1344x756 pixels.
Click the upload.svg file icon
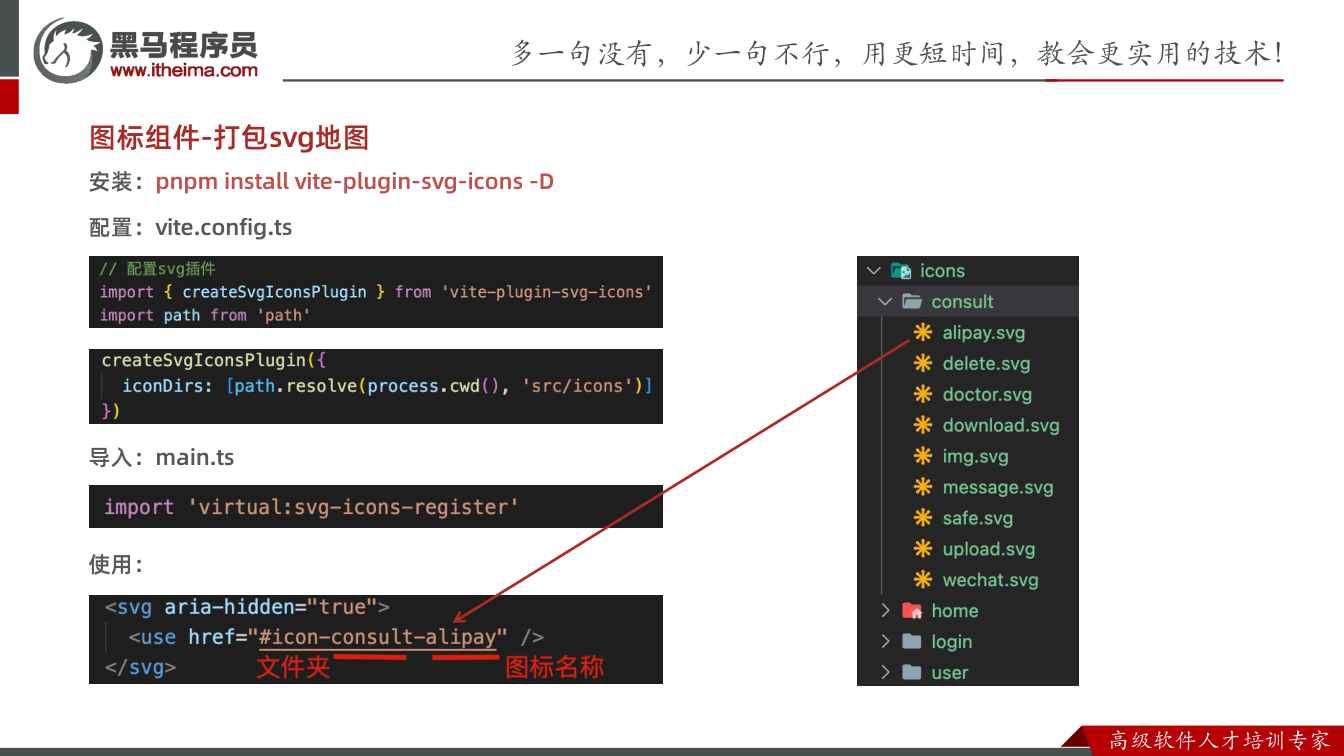point(923,550)
